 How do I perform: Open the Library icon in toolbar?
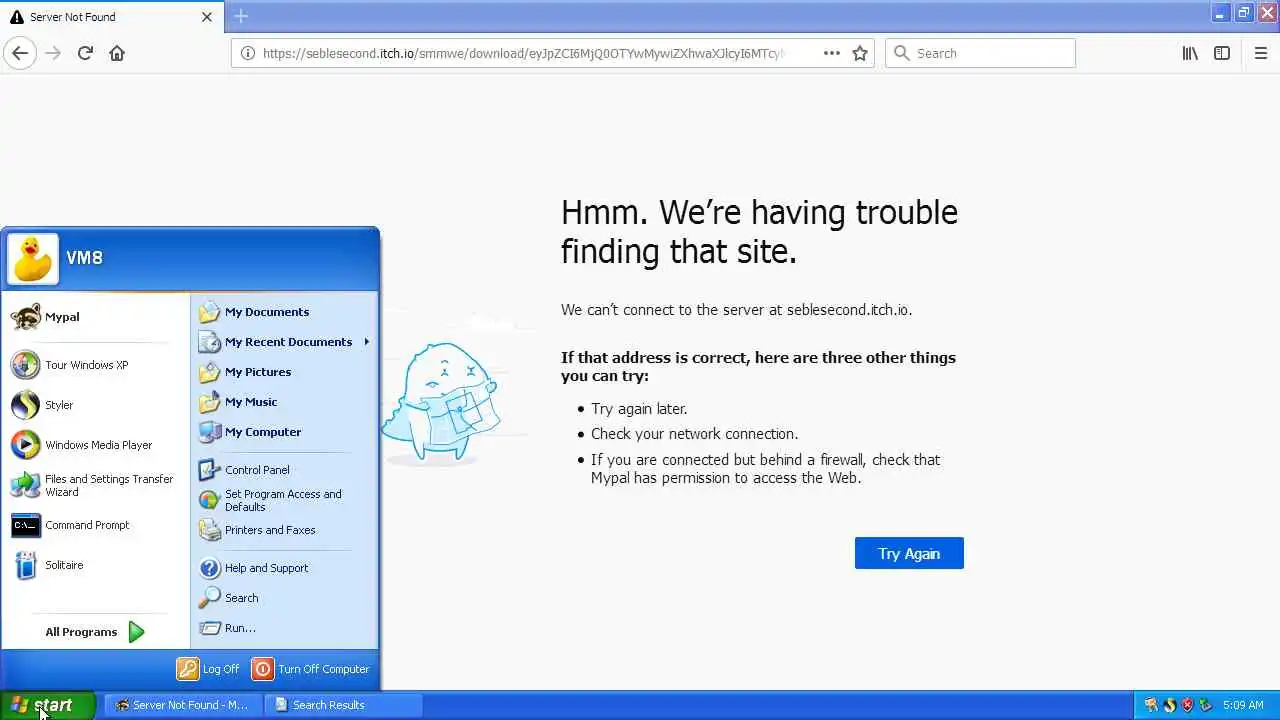click(1190, 53)
